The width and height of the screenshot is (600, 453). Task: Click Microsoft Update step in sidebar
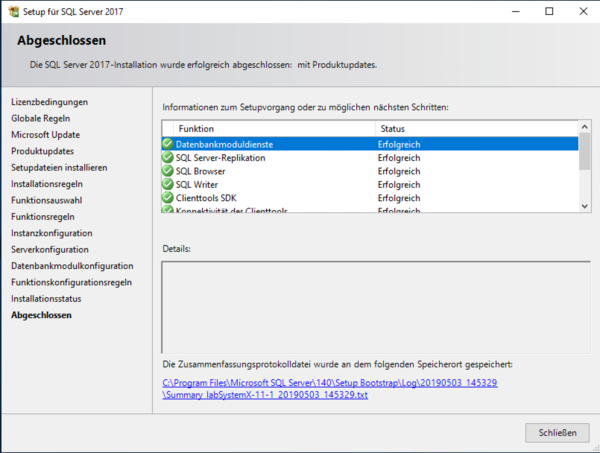[46, 135]
